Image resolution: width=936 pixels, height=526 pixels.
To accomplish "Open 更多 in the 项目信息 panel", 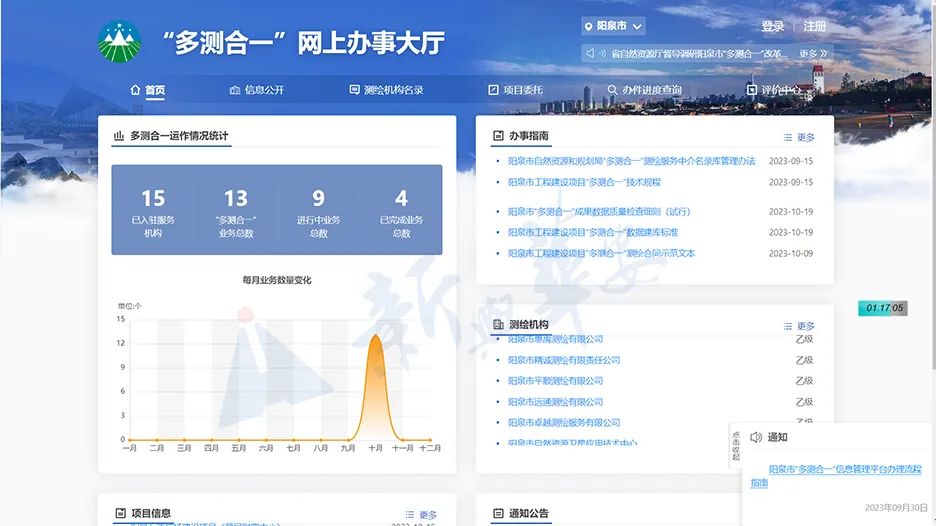I will pos(428,515).
